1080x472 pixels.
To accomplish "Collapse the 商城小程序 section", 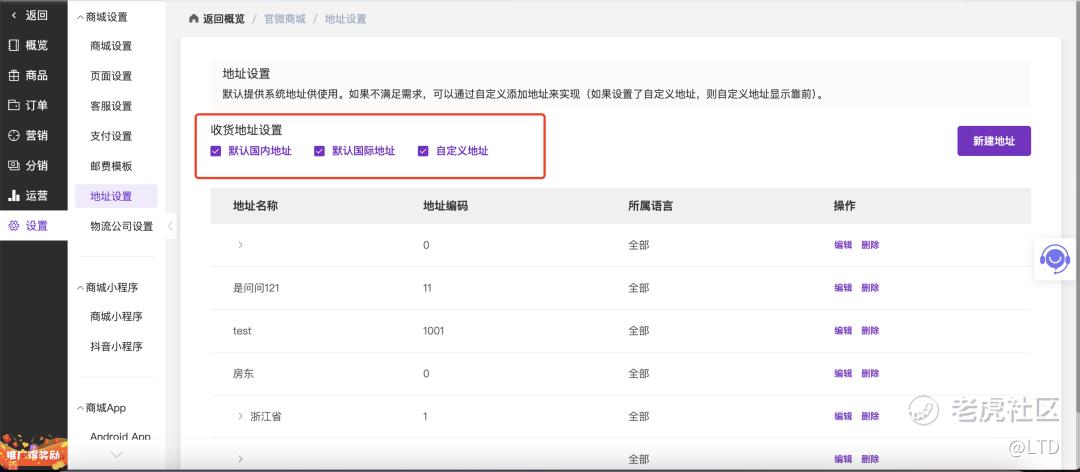I will click(x=80, y=287).
